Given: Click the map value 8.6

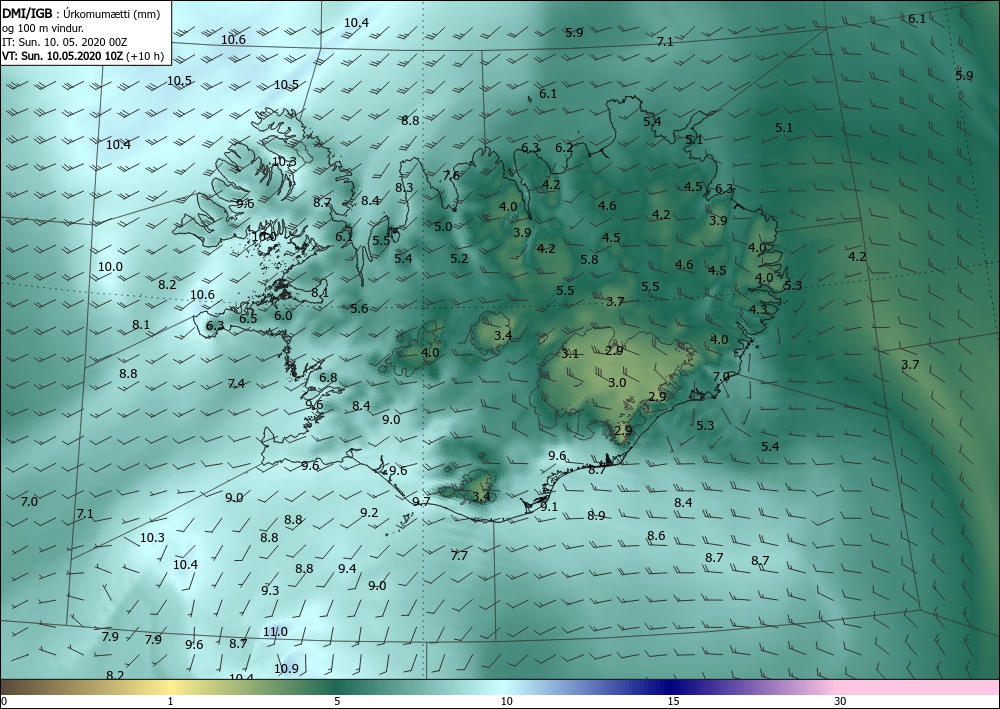Looking at the screenshot, I should [x=656, y=536].
